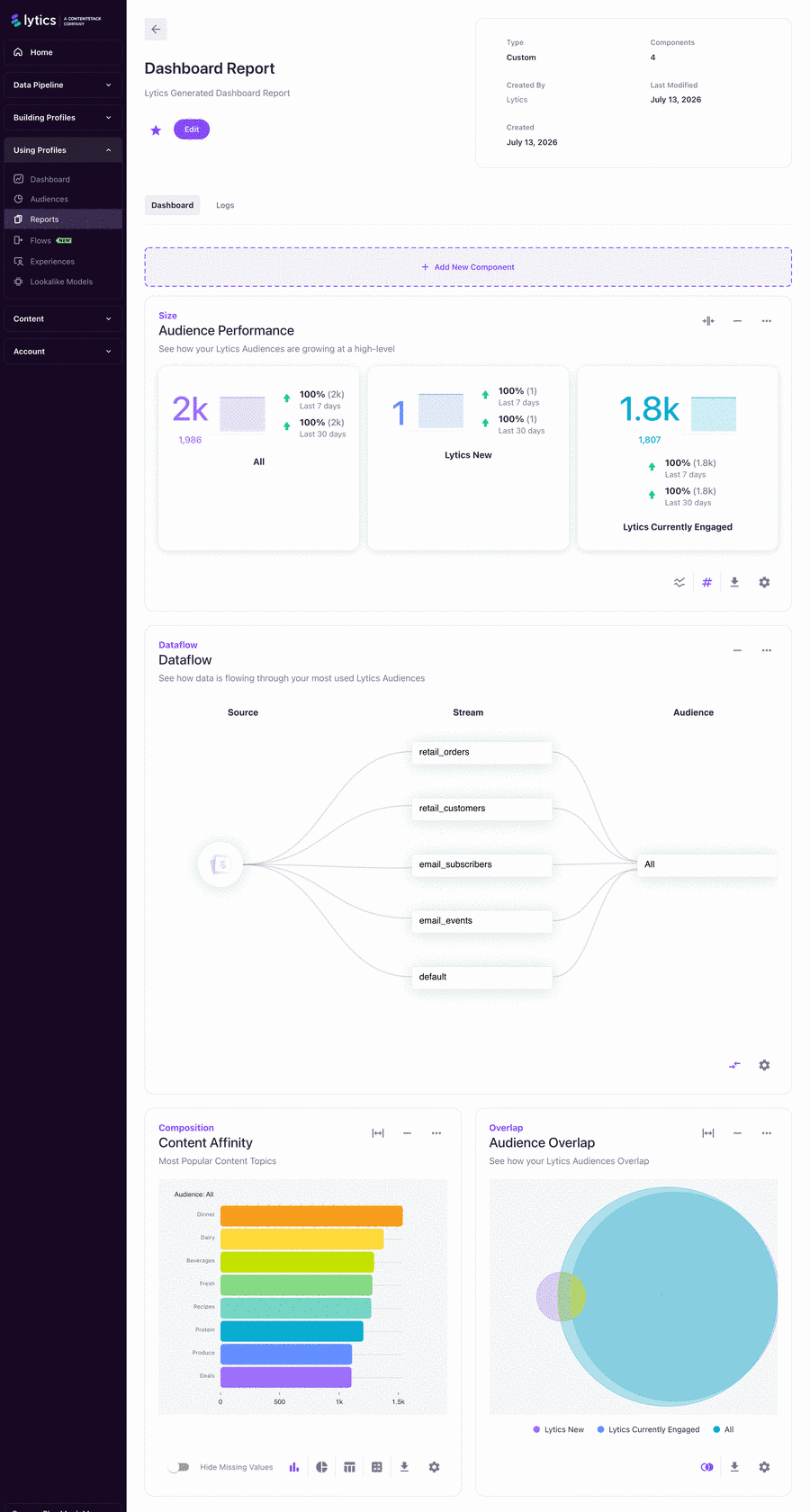The height and width of the screenshot is (1512, 810).
Task: Open Dataflow settings gear
Action: (x=764, y=1065)
